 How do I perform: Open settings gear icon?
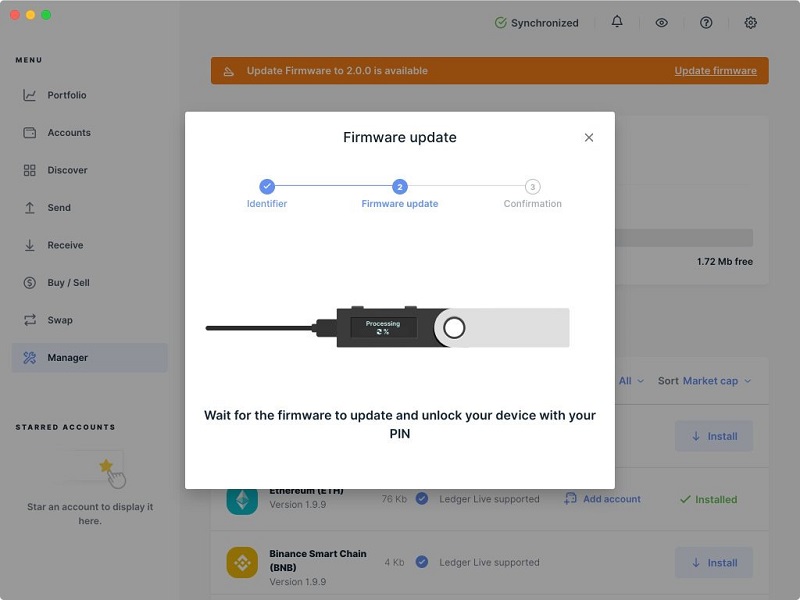(750, 22)
